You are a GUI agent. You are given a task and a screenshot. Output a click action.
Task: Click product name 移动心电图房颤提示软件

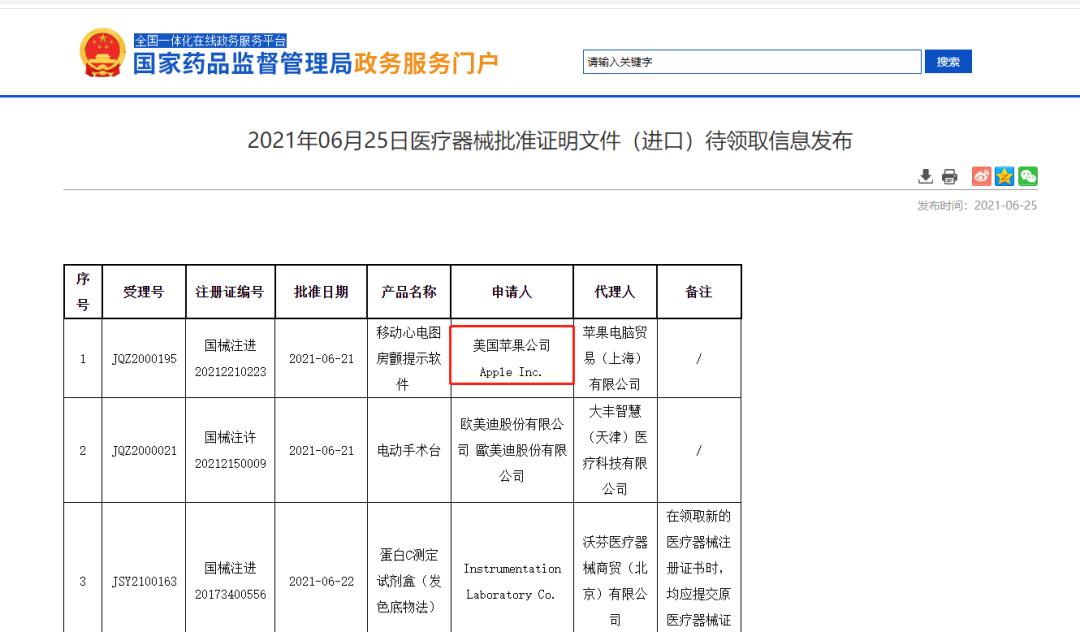[410, 357]
